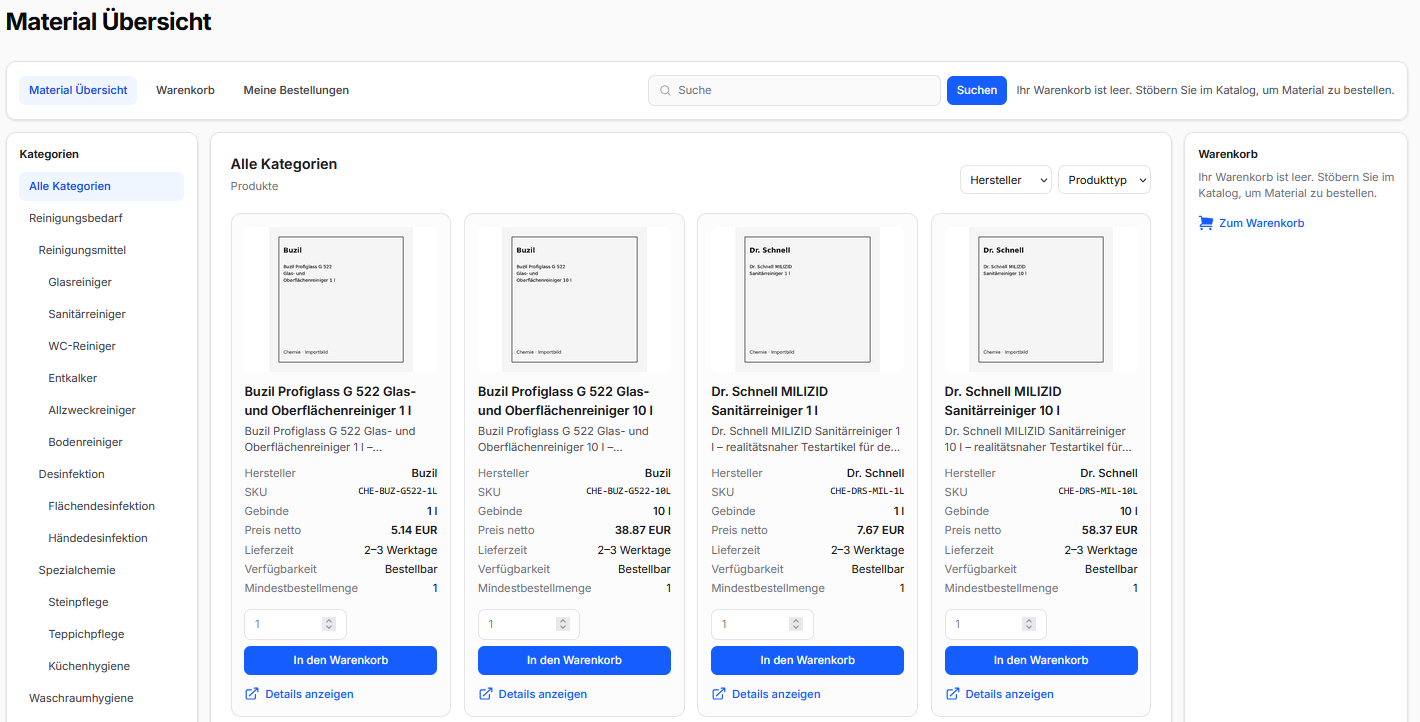Click the Buzil Profiglass 10 l product image

[574, 299]
